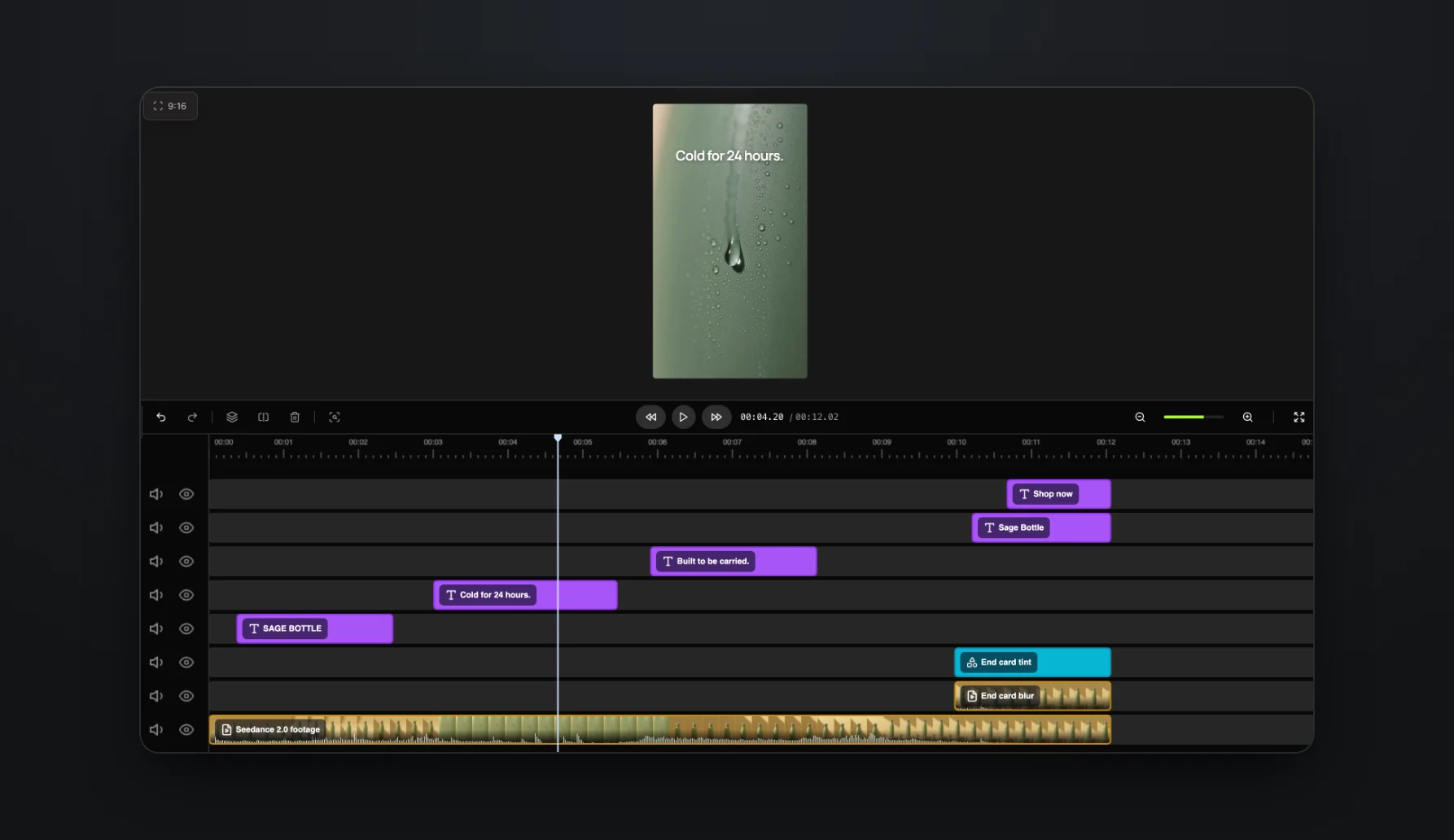This screenshot has height=840, width=1454.
Task: Zoom out the timeline with minus magnifier
Action: click(1140, 417)
